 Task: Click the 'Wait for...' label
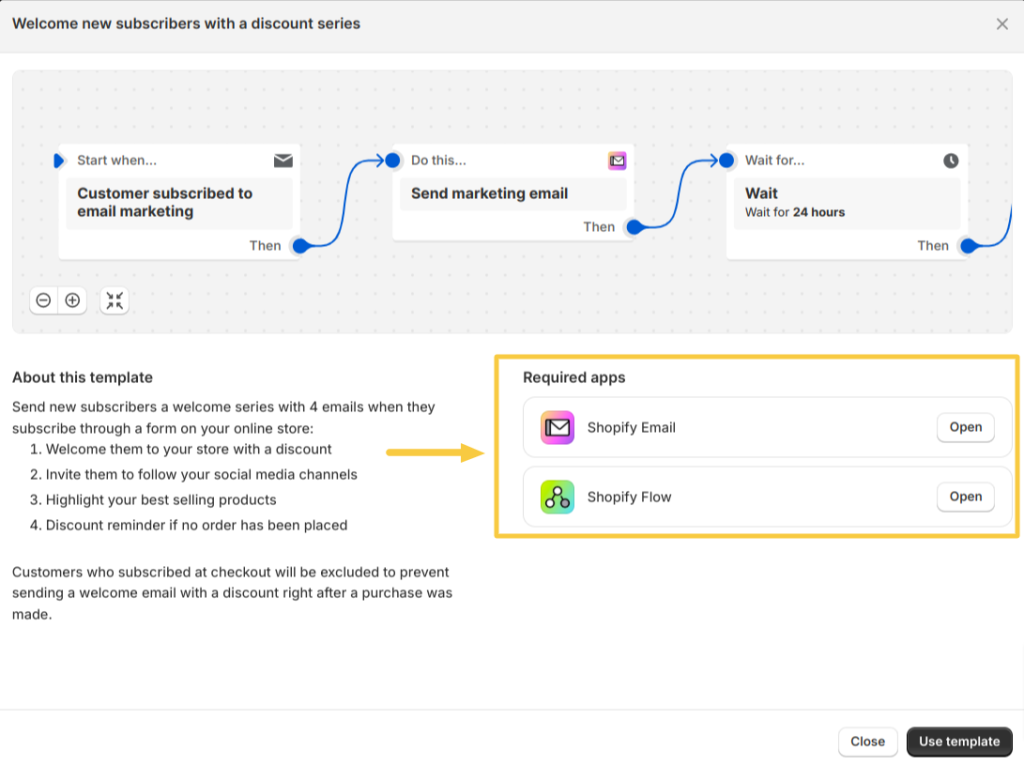point(775,161)
